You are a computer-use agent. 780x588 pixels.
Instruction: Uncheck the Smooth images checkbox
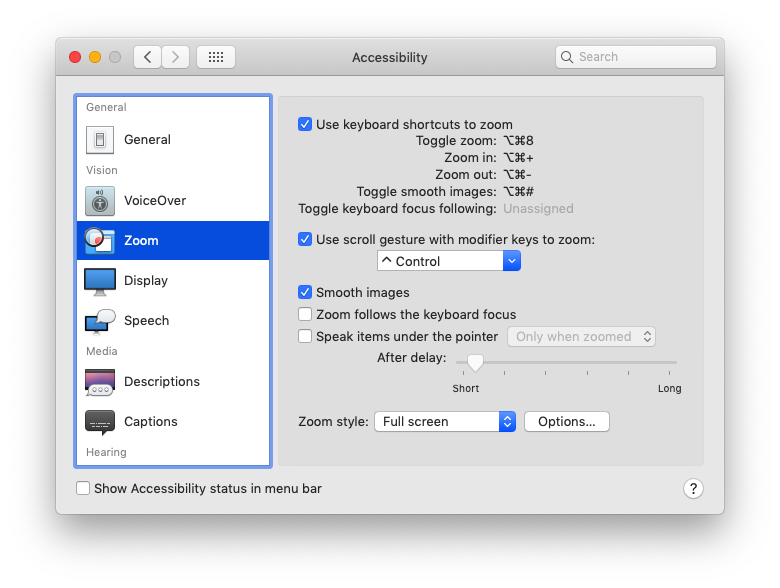(305, 293)
